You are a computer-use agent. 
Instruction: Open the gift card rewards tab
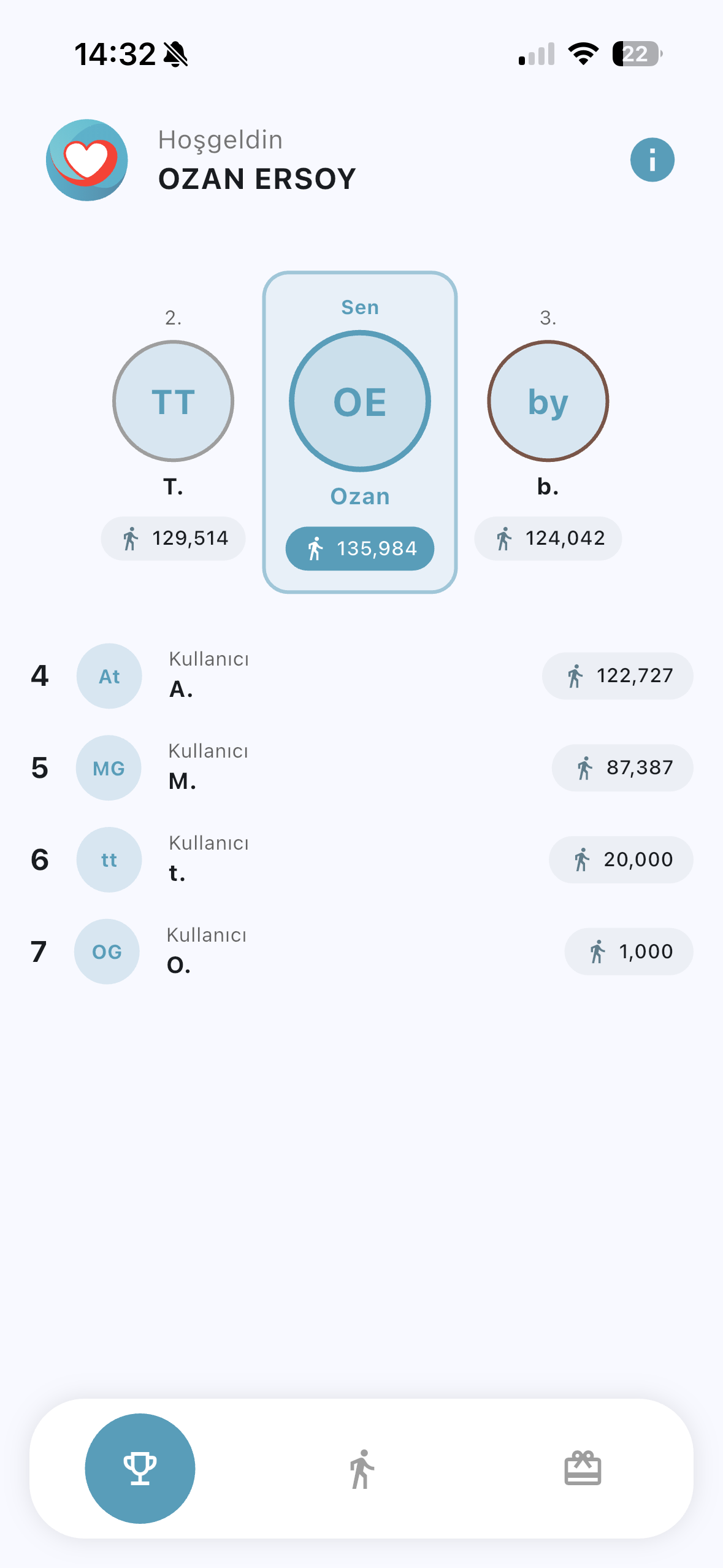(x=583, y=1469)
